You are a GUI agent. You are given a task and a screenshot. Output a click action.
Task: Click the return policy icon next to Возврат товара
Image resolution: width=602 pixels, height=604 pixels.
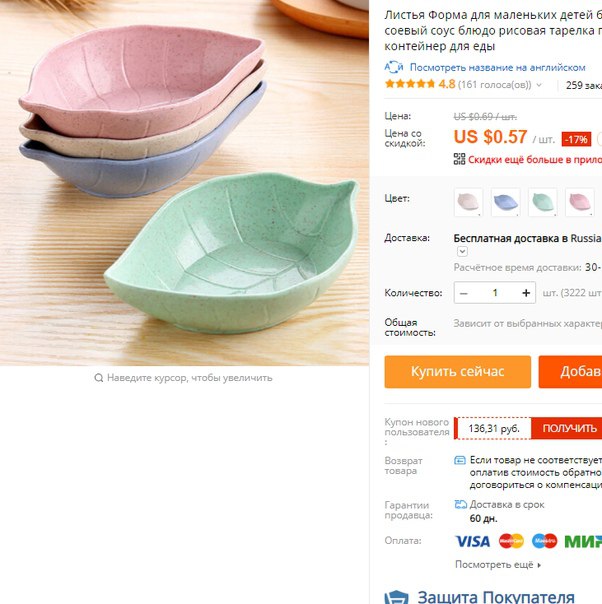coord(460,460)
